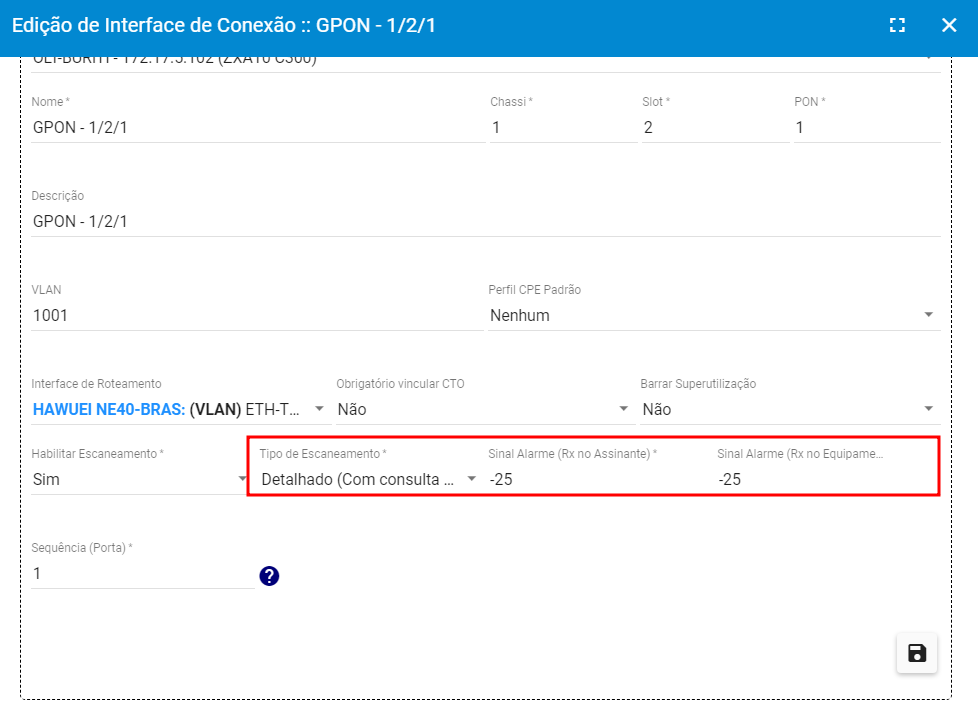The width and height of the screenshot is (978, 714).
Task: Click the Descrição text field
Action: pos(486,221)
